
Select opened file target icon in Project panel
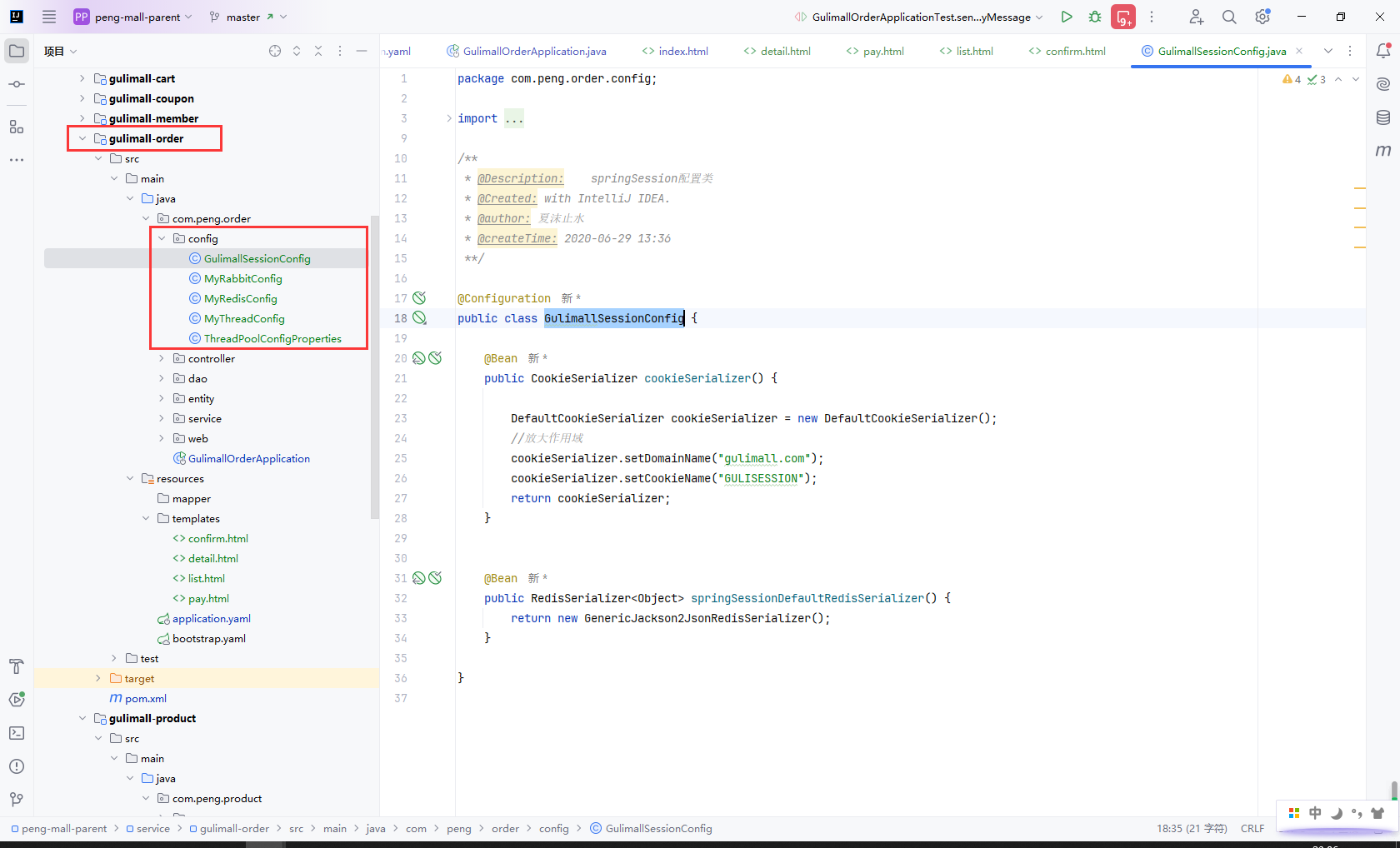(275, 51)
